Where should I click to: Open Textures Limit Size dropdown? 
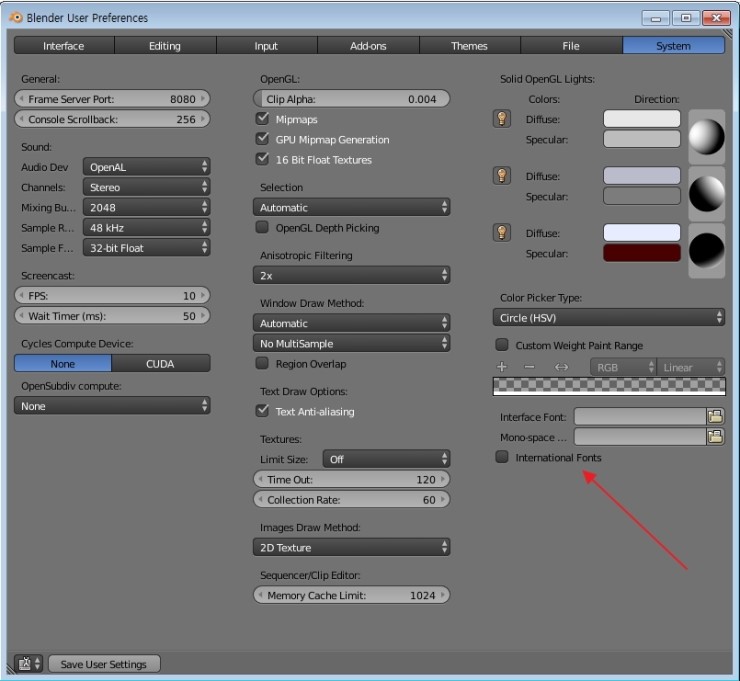[386, 459]
